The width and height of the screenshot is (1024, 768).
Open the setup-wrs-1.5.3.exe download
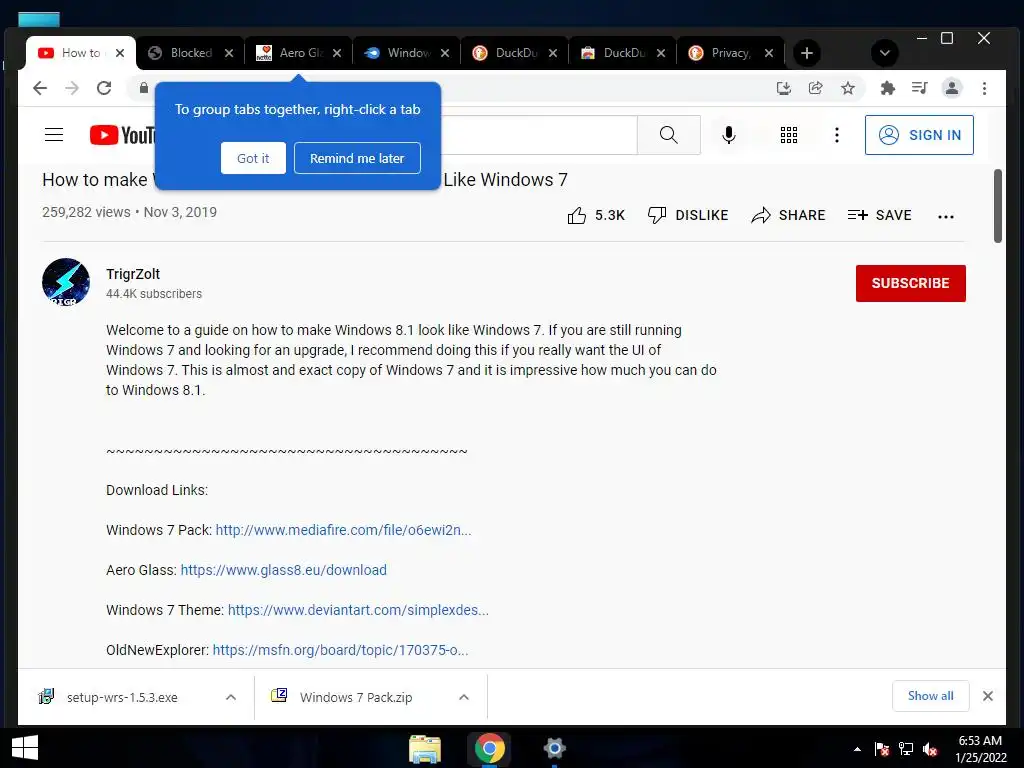122,697
